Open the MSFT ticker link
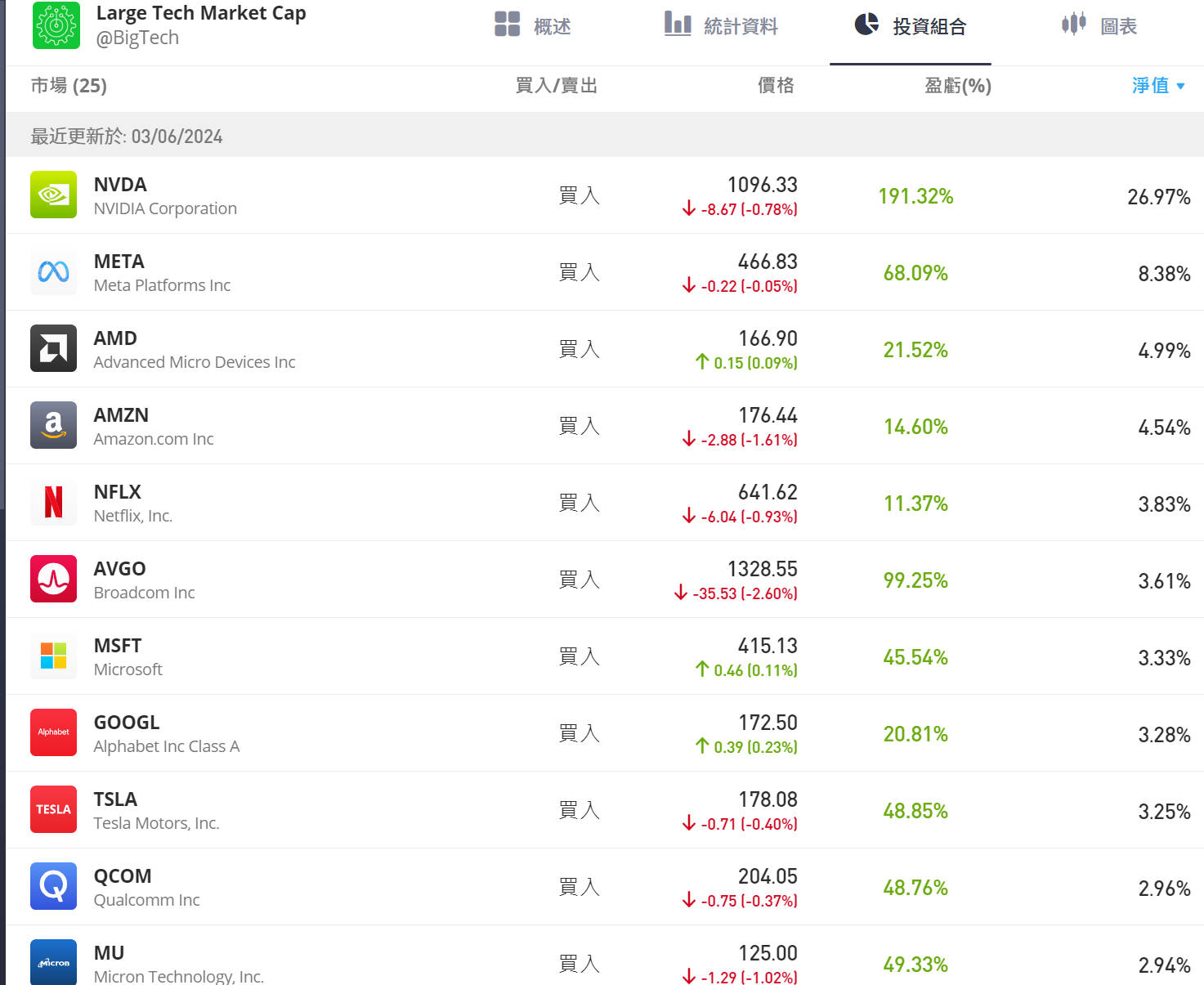The height and width of the screenshot is (985, 1204). pos(118,646)
